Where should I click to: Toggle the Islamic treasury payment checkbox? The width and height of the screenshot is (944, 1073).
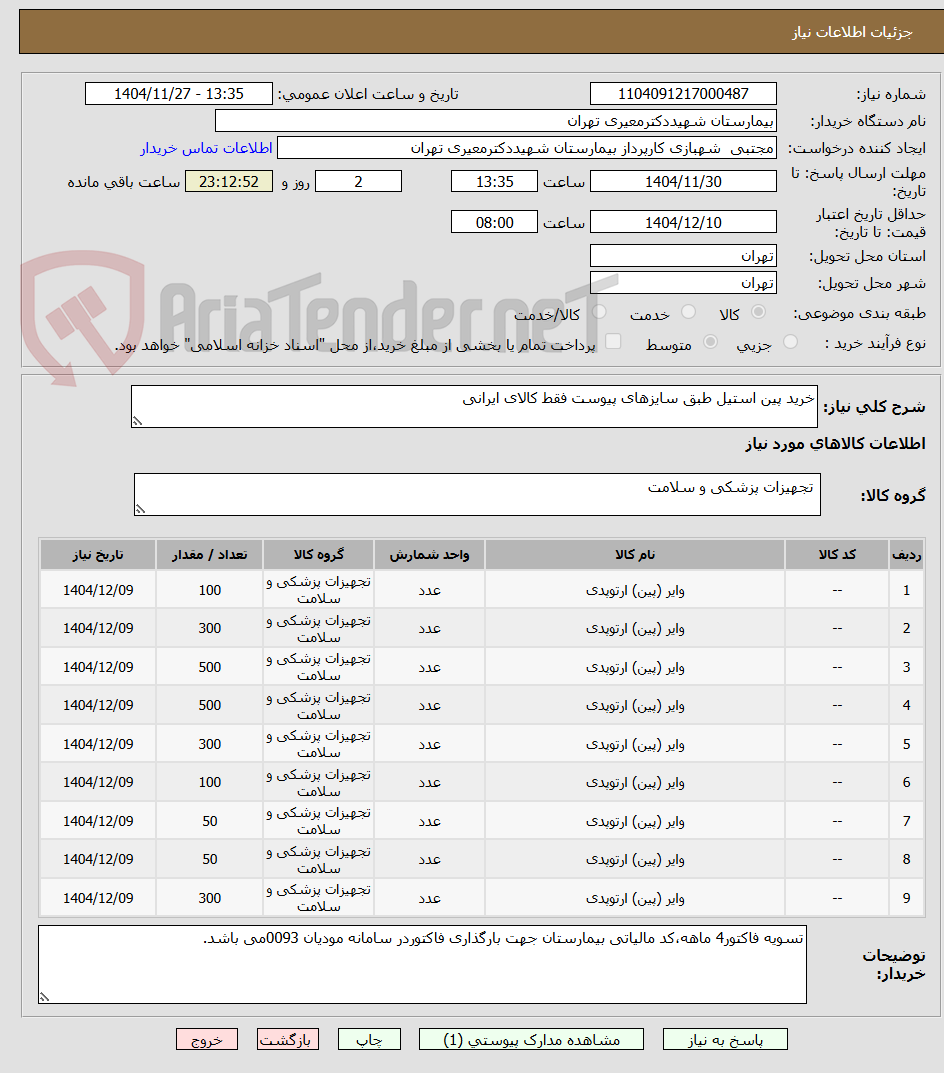point(613,341)
